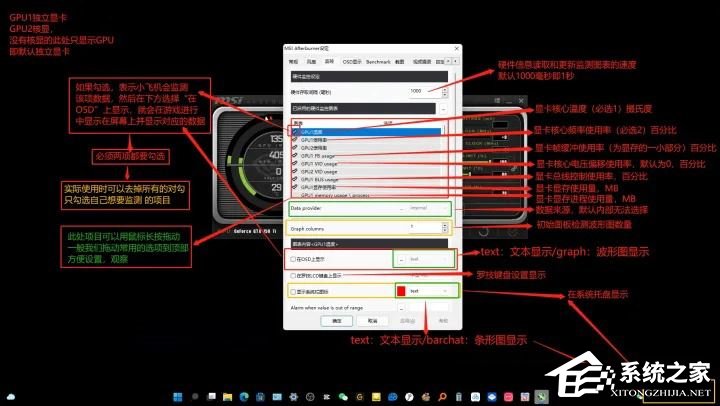The width and height of the screenshot is (720, 406).
Task: Close the MSI Afterburner settings dialog
Action: pos(456,48)
